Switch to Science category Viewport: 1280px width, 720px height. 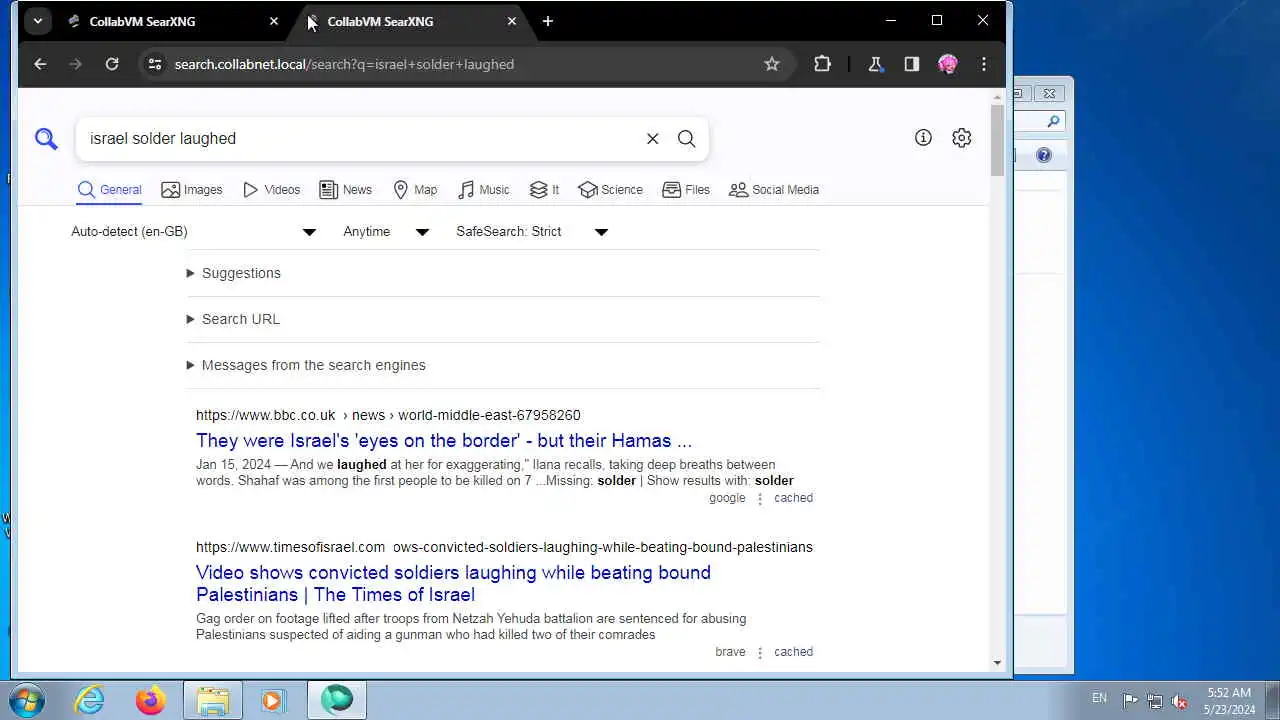pyautogui.click(x=610, y=190)
